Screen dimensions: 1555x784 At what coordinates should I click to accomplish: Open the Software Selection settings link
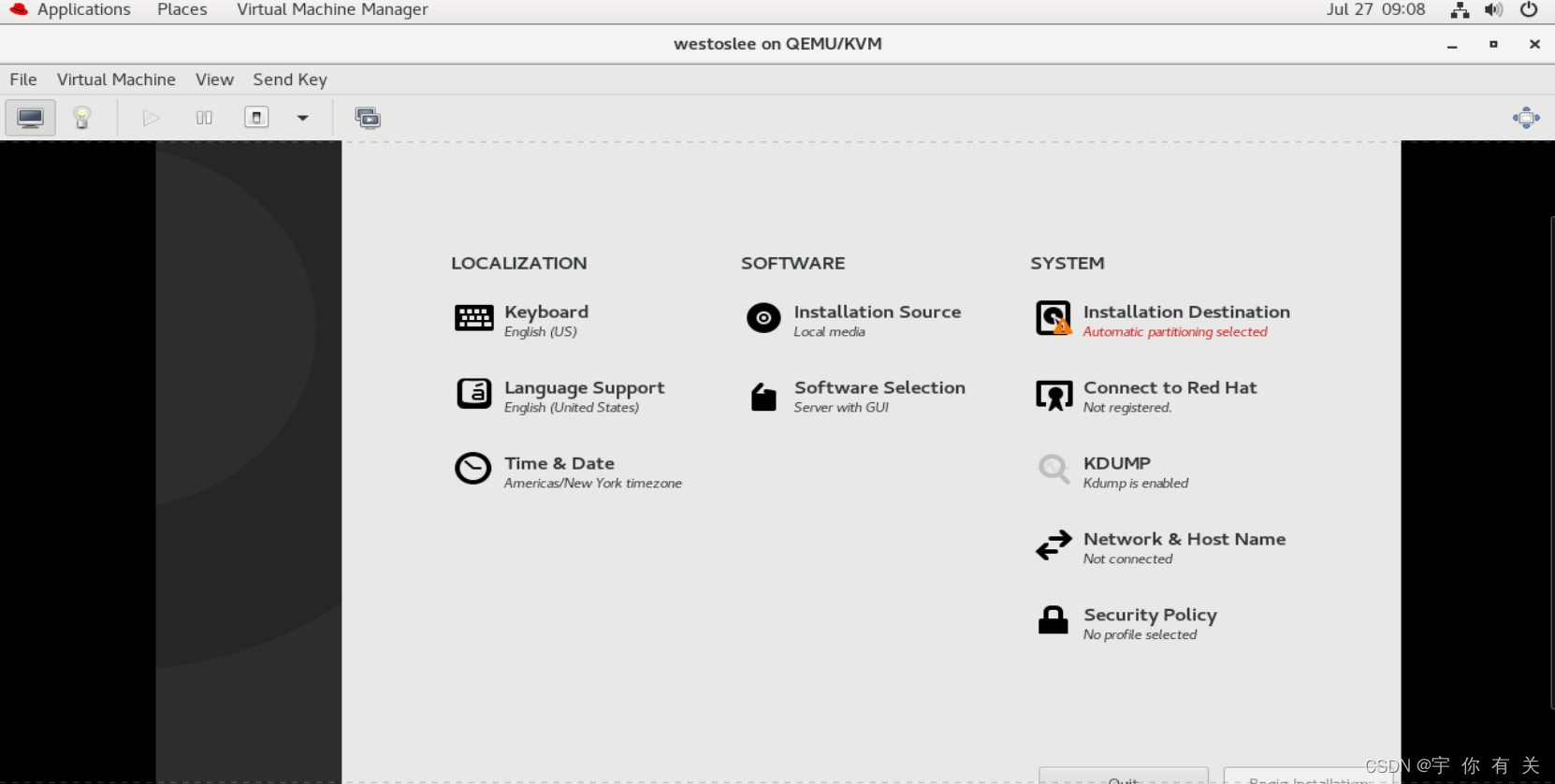(x=879, y=387)
